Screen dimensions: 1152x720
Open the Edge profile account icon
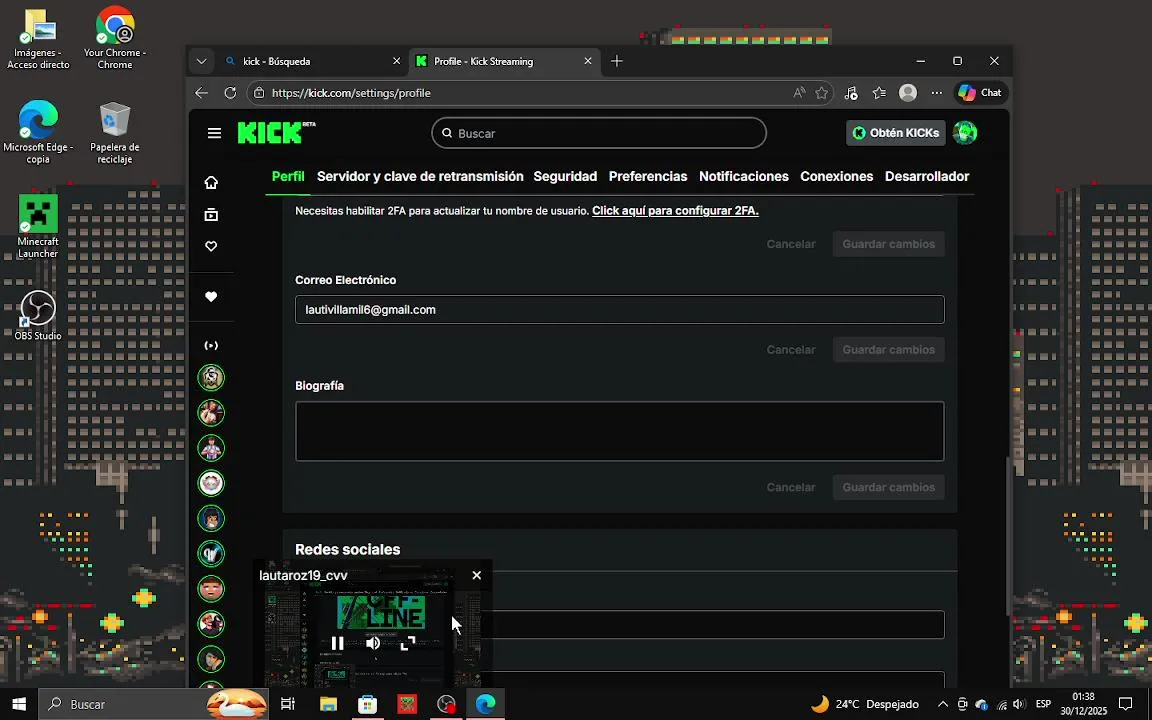tap(908, 93)
